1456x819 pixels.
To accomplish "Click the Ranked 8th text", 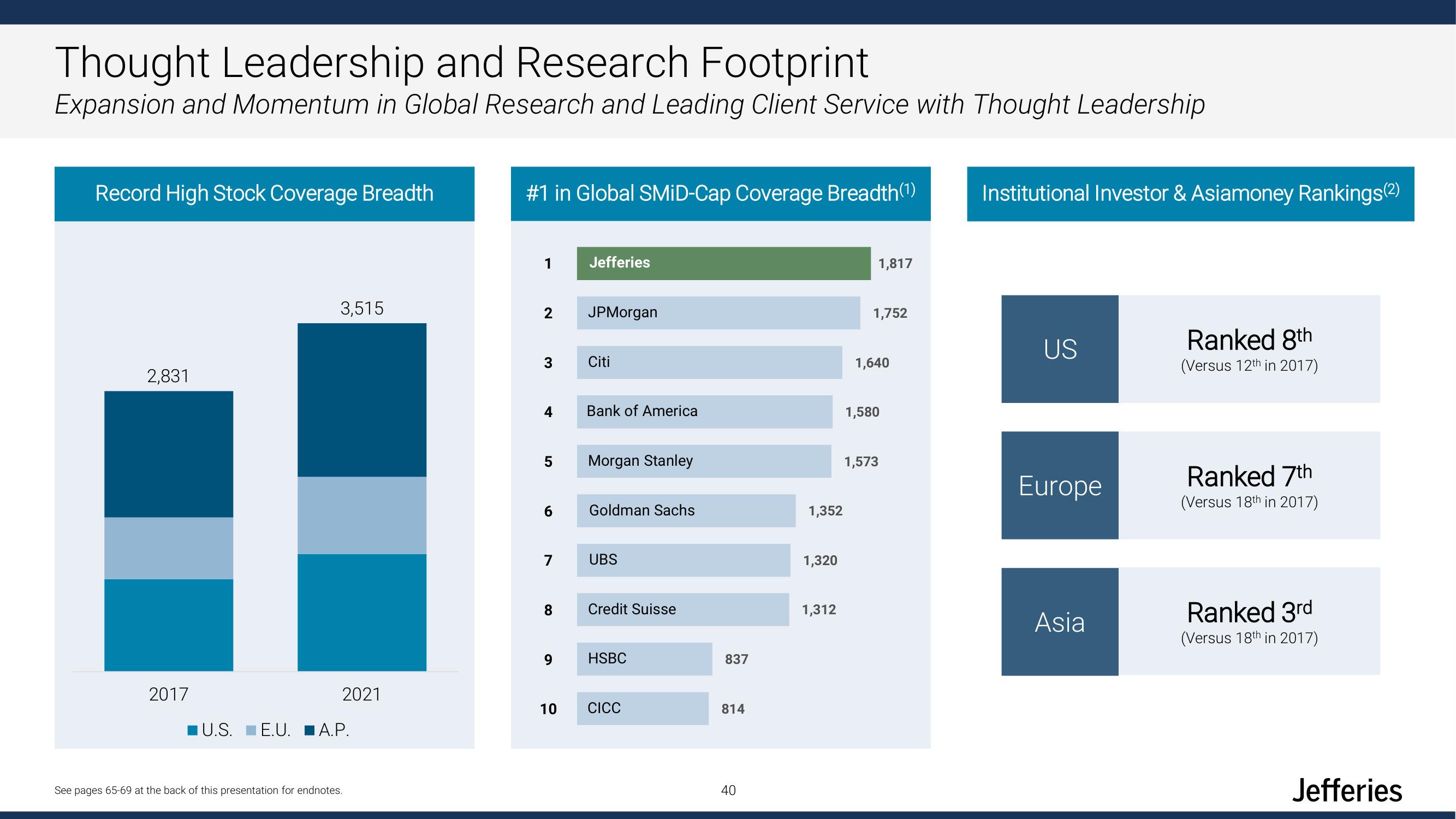I will coord(1249,339).
